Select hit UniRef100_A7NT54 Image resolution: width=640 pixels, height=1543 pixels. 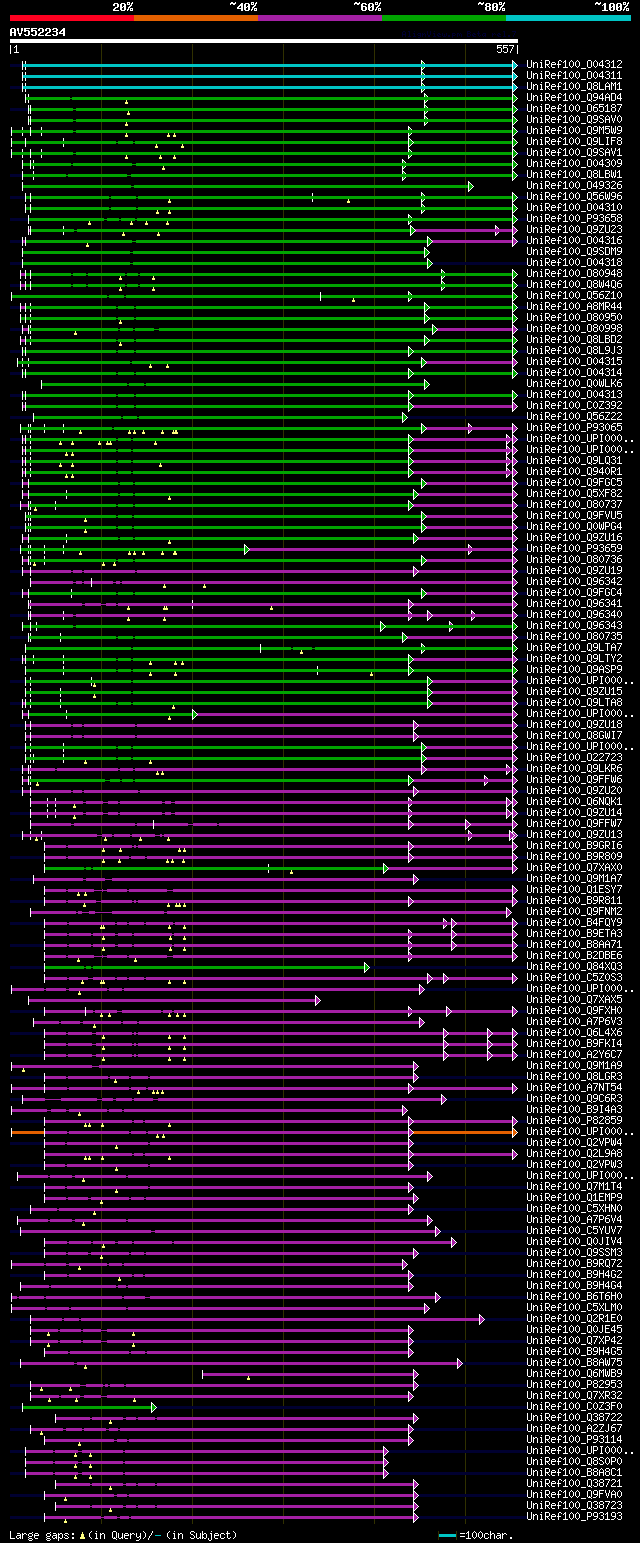(x=574, y=1088)
